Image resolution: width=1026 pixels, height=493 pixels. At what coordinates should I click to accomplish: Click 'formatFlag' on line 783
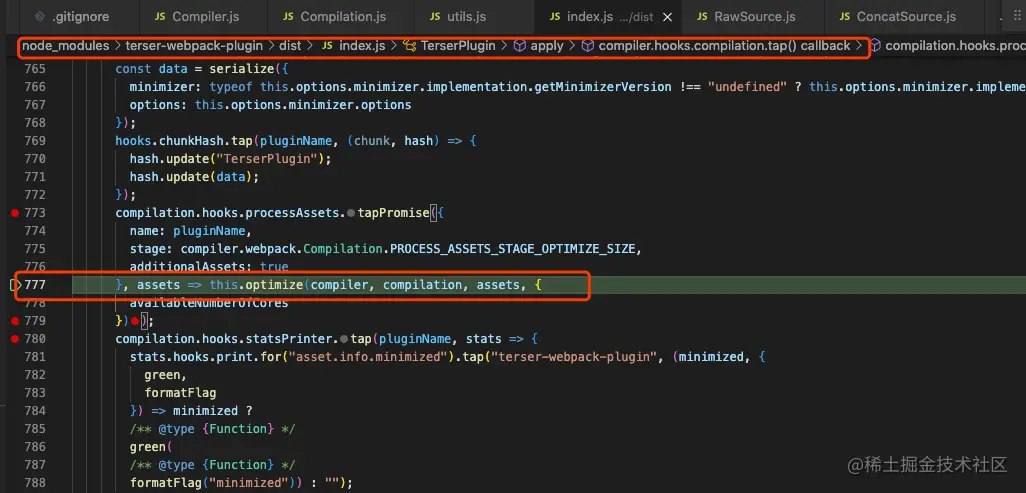coord(181,393)
